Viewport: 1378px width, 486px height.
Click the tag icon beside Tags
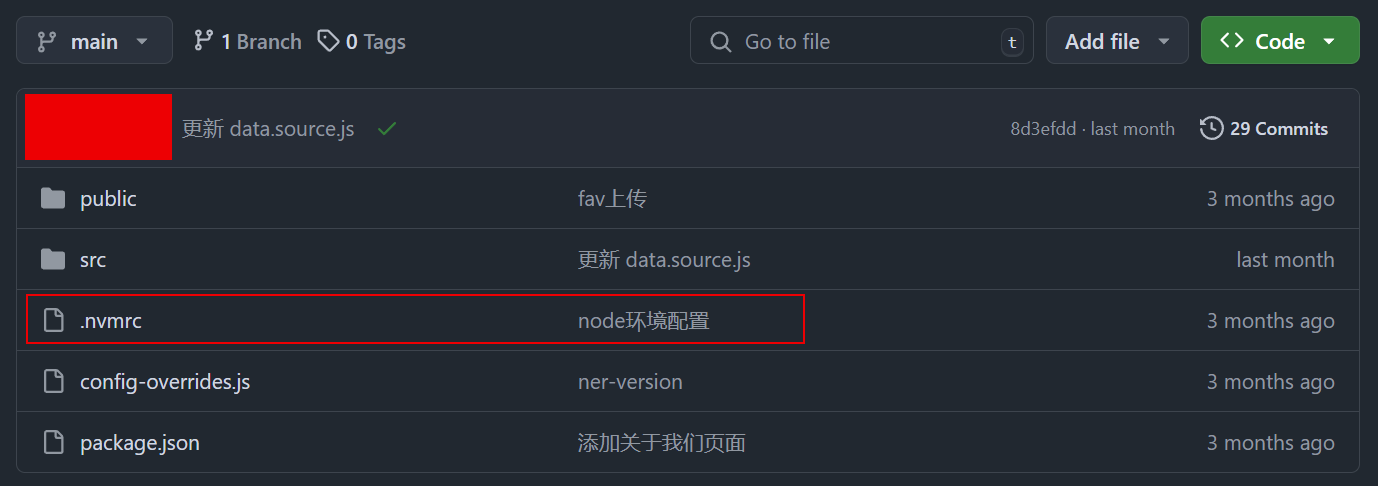click(x=328, y=41)
